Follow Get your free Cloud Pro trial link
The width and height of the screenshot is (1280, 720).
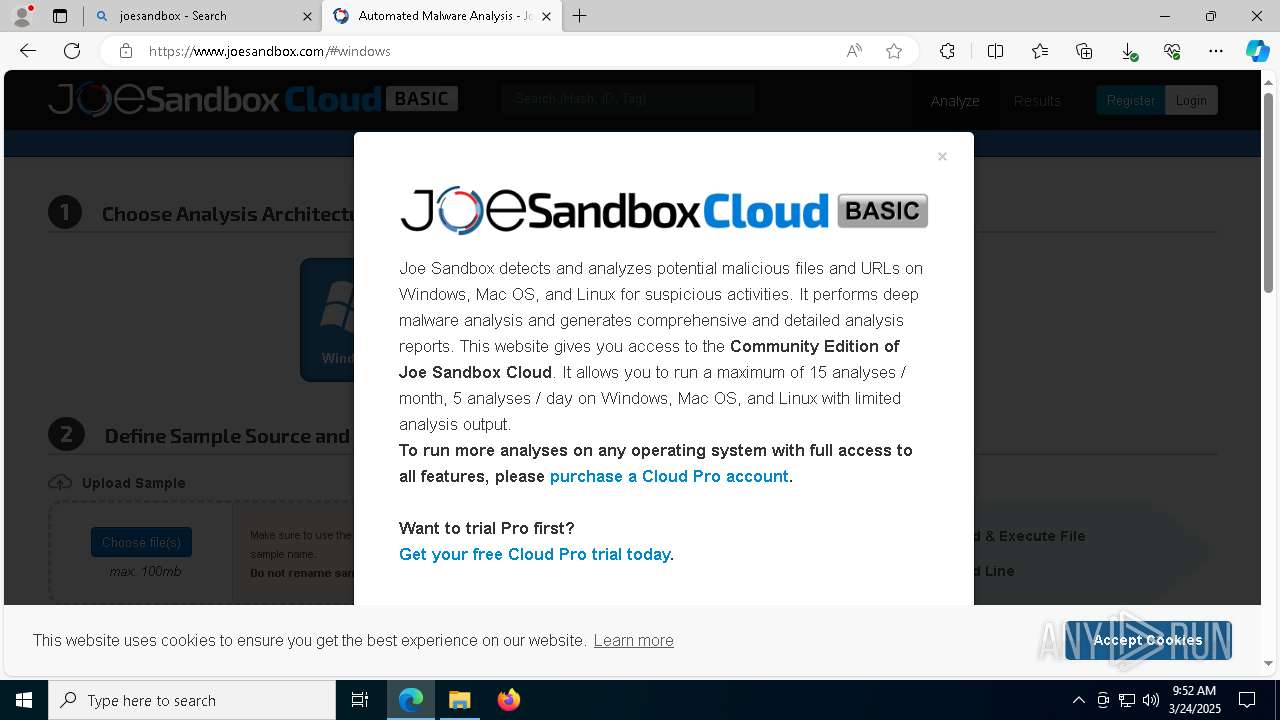(534, 554)
